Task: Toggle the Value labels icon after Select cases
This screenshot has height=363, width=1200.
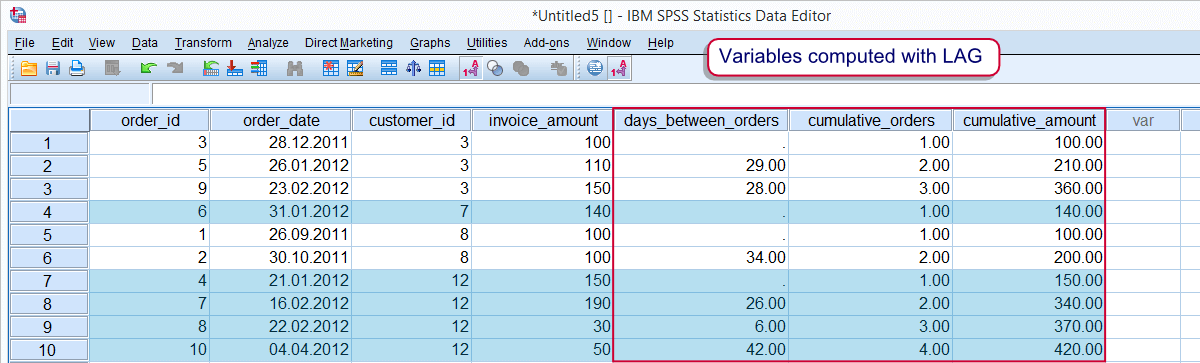Action: (x=470, y=69)
